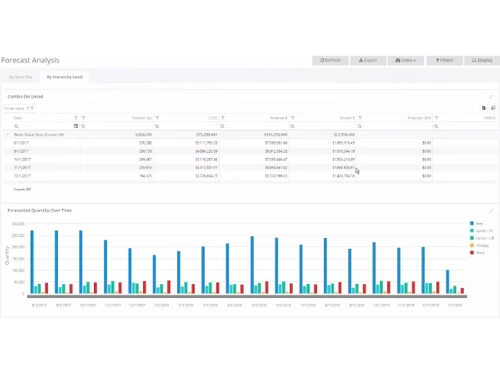Click the Vintage orange legend swatch
The height and width of the screenshot is (375, 500).
coord(472,245)
